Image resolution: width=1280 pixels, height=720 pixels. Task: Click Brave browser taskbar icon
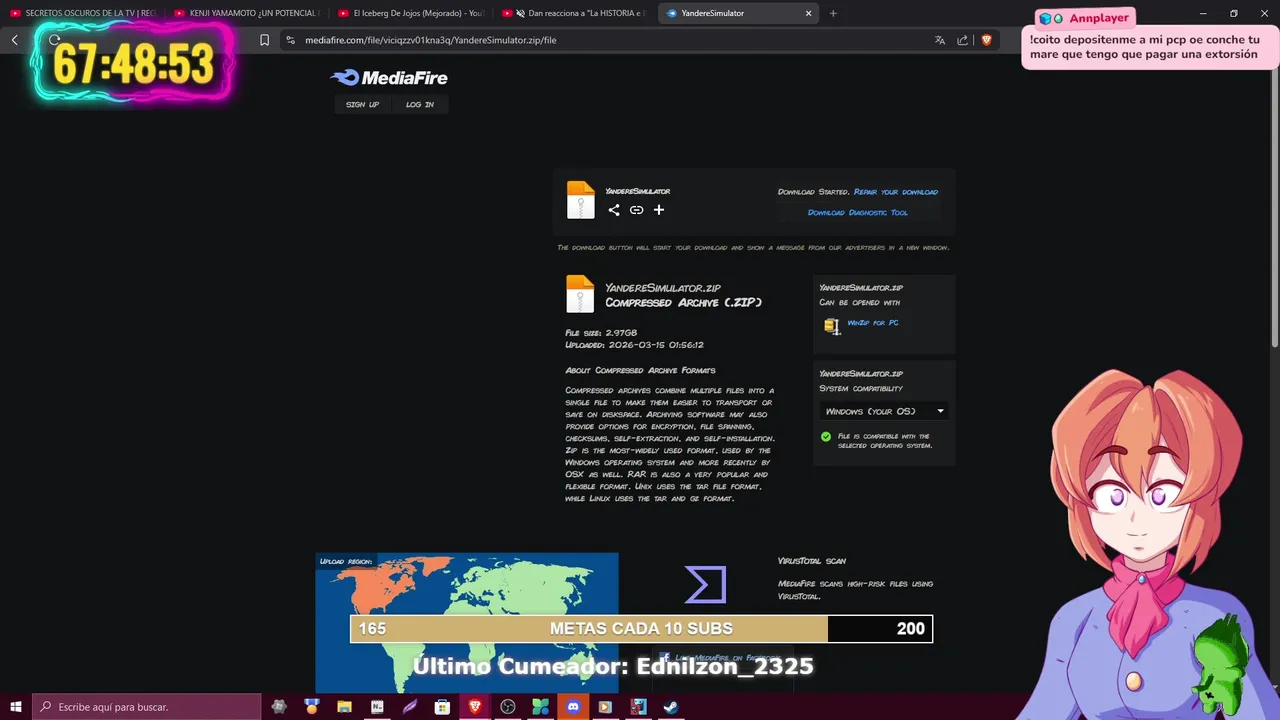pyautogui.click(x=475, y=707)
